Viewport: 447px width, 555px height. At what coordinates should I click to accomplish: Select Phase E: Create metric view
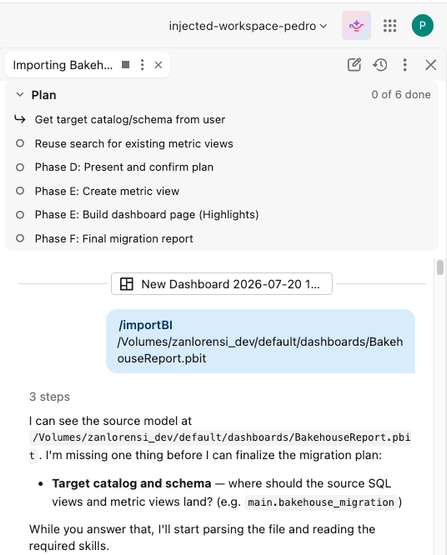coord(107,191)
